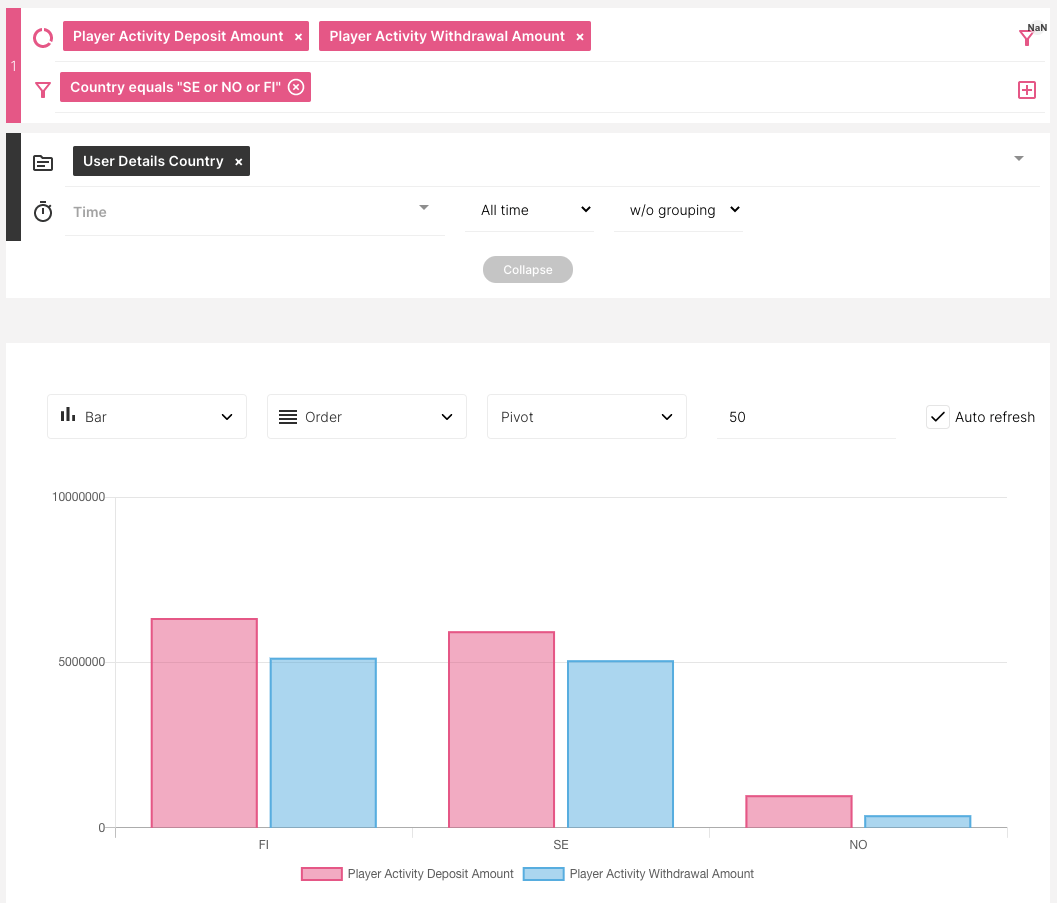Click the pink donut metrics icon
Screen dimensions: 1057x903
(43, 38)
